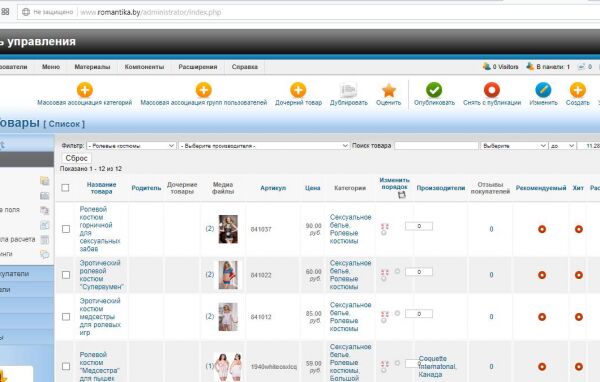Click the В панели user icon
The width and height of the screenshot is (600, 382).
(530, 66)
